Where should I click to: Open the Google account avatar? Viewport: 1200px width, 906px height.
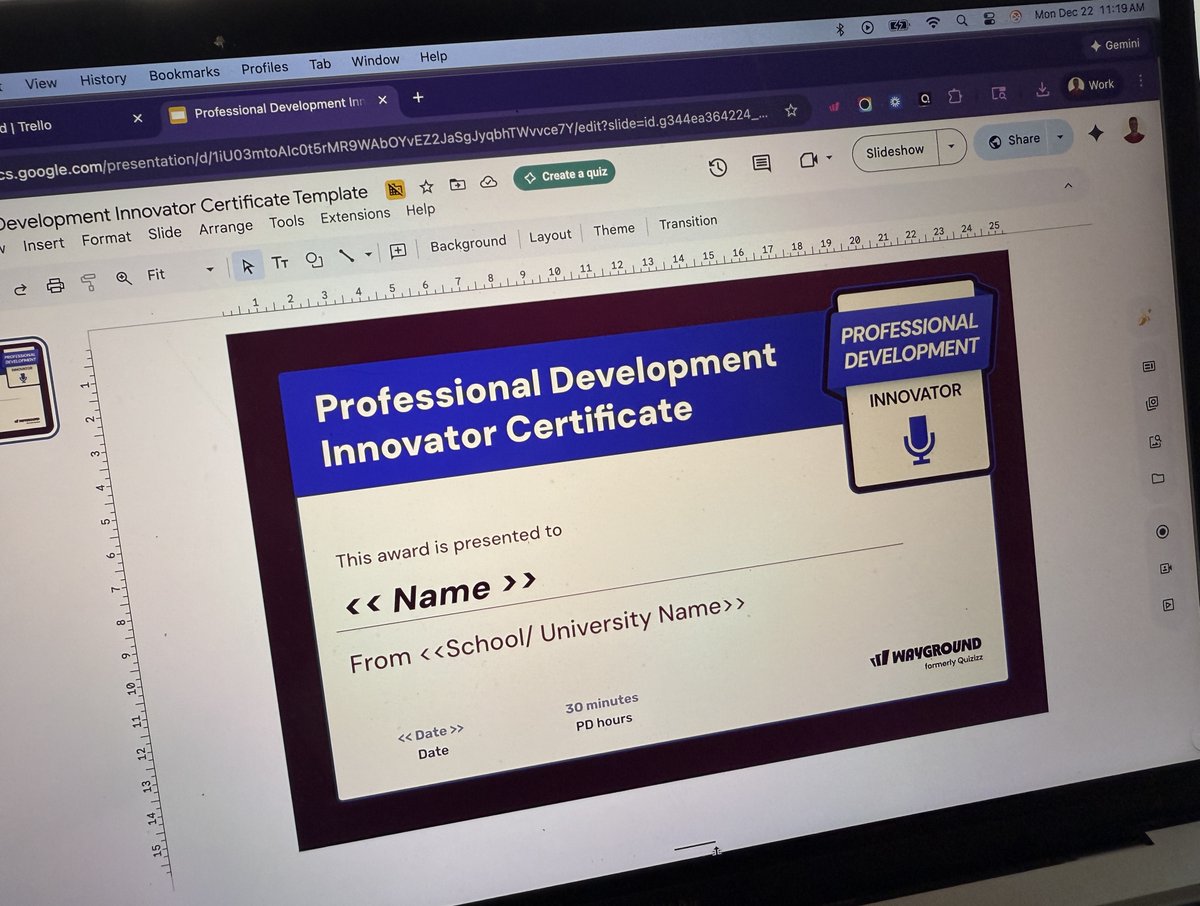(1134, 130)
